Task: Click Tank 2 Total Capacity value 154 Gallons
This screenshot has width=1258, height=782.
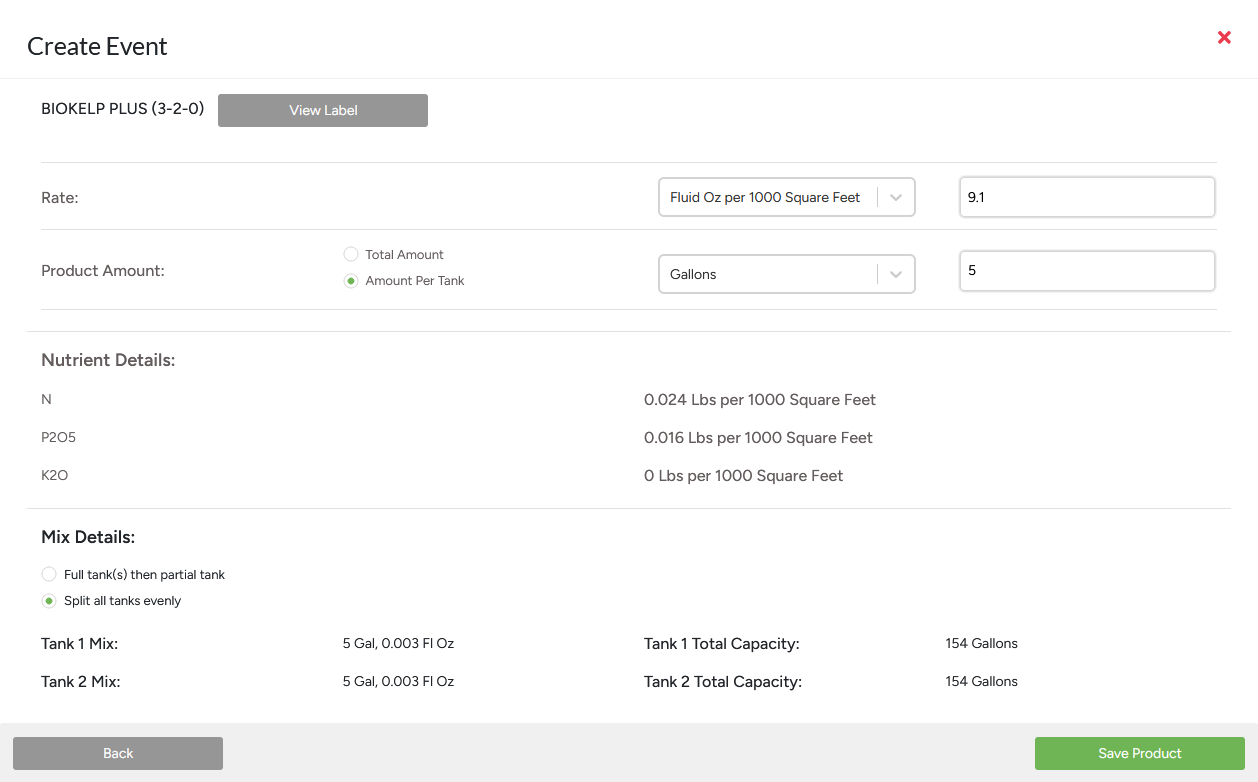Action: pyautogui.click(x=981, y=682)
